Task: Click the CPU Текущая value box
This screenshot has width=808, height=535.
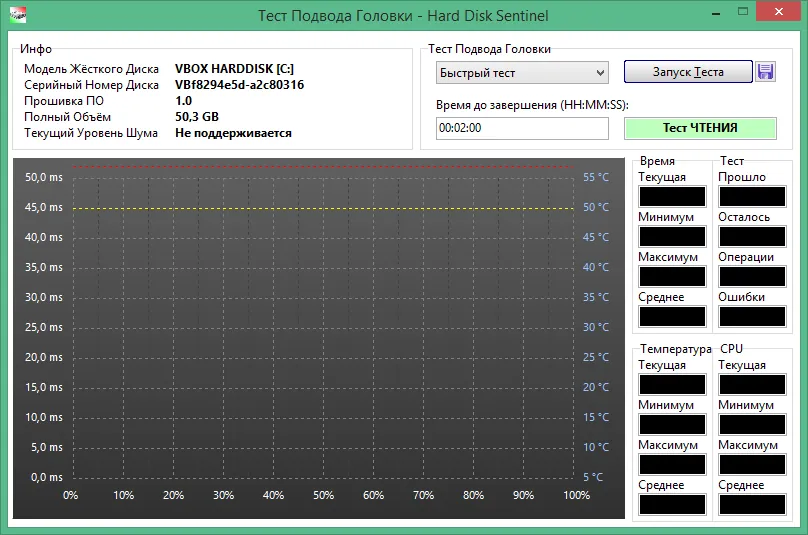Action: click(752, 384)
